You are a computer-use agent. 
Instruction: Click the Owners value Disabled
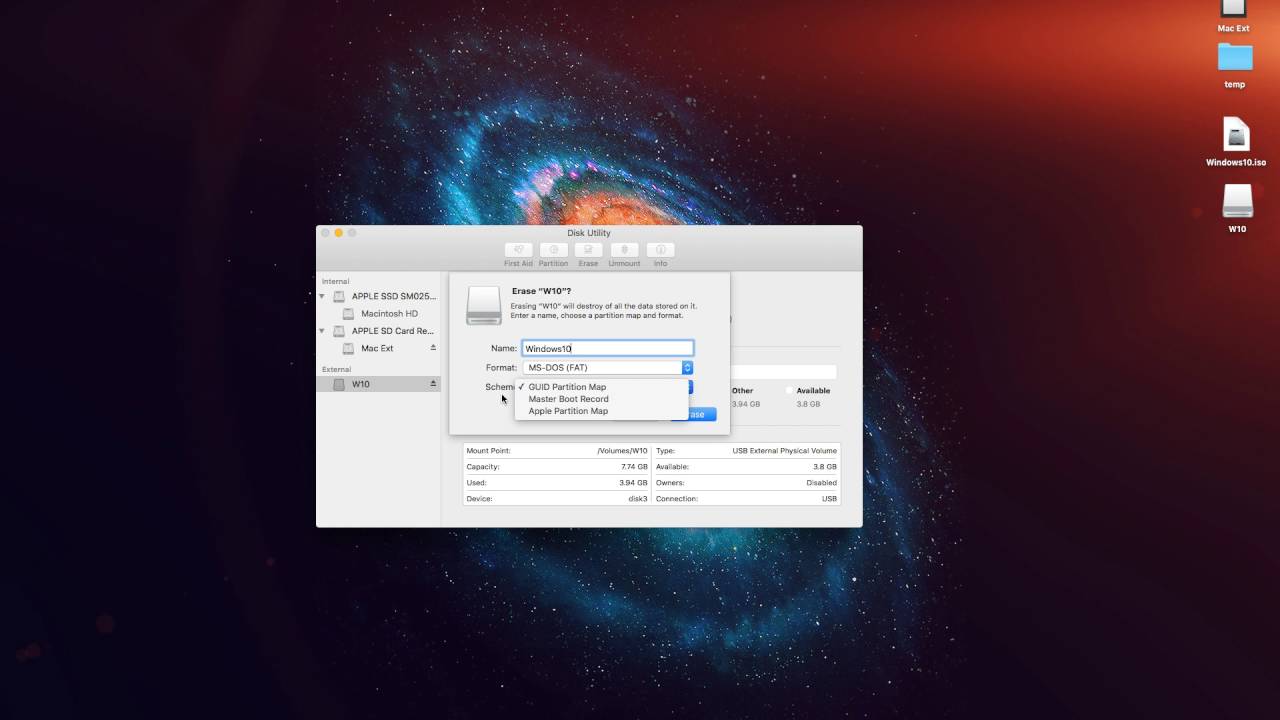822,483
